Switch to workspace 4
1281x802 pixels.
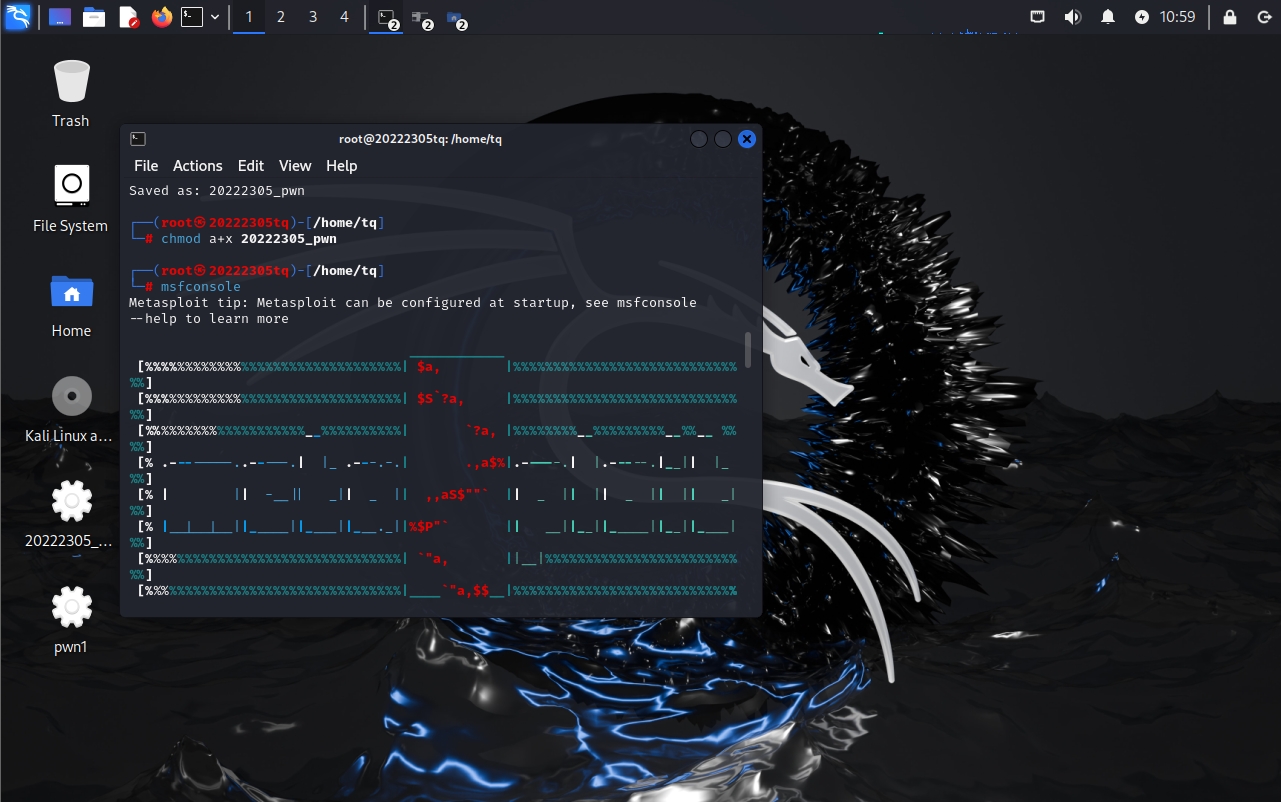345,17
